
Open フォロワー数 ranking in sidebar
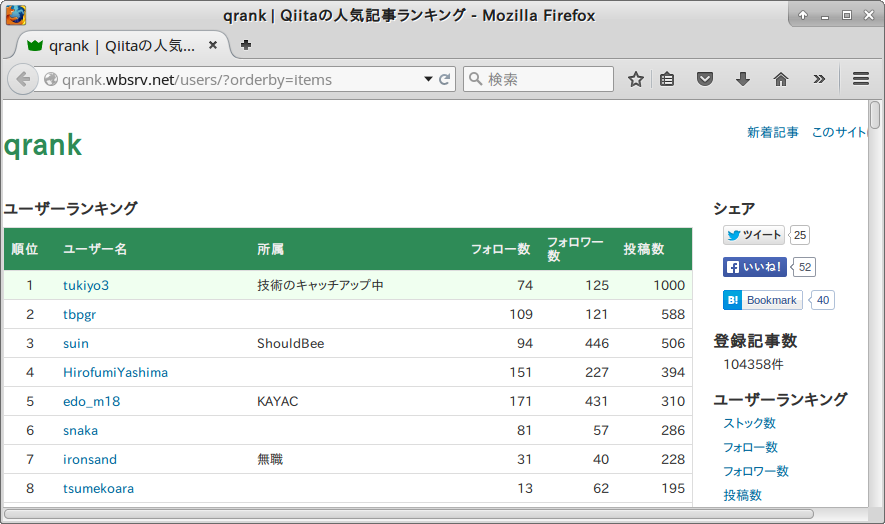[756, 471]
